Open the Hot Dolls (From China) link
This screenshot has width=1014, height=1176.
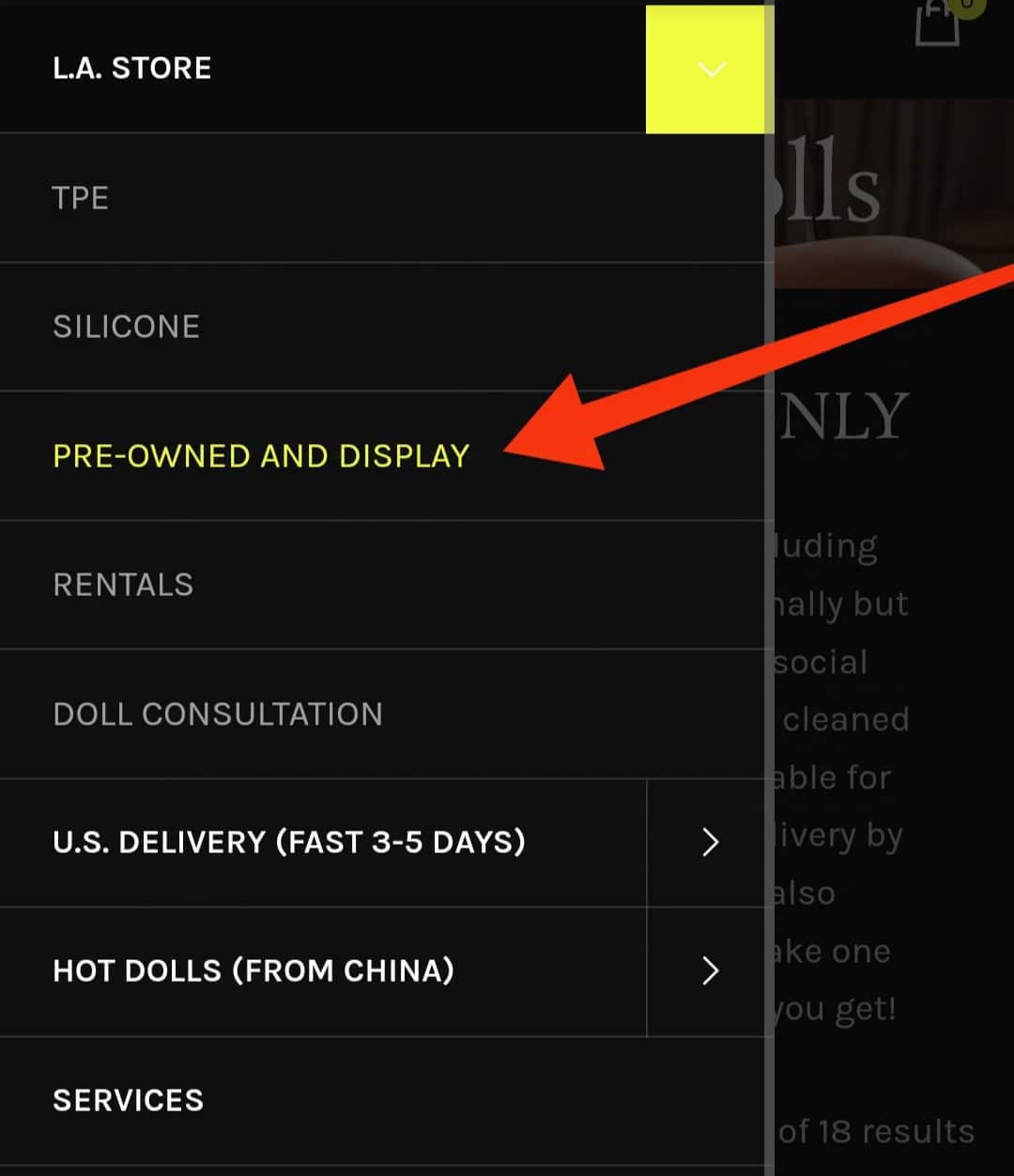tap(253, 970)
